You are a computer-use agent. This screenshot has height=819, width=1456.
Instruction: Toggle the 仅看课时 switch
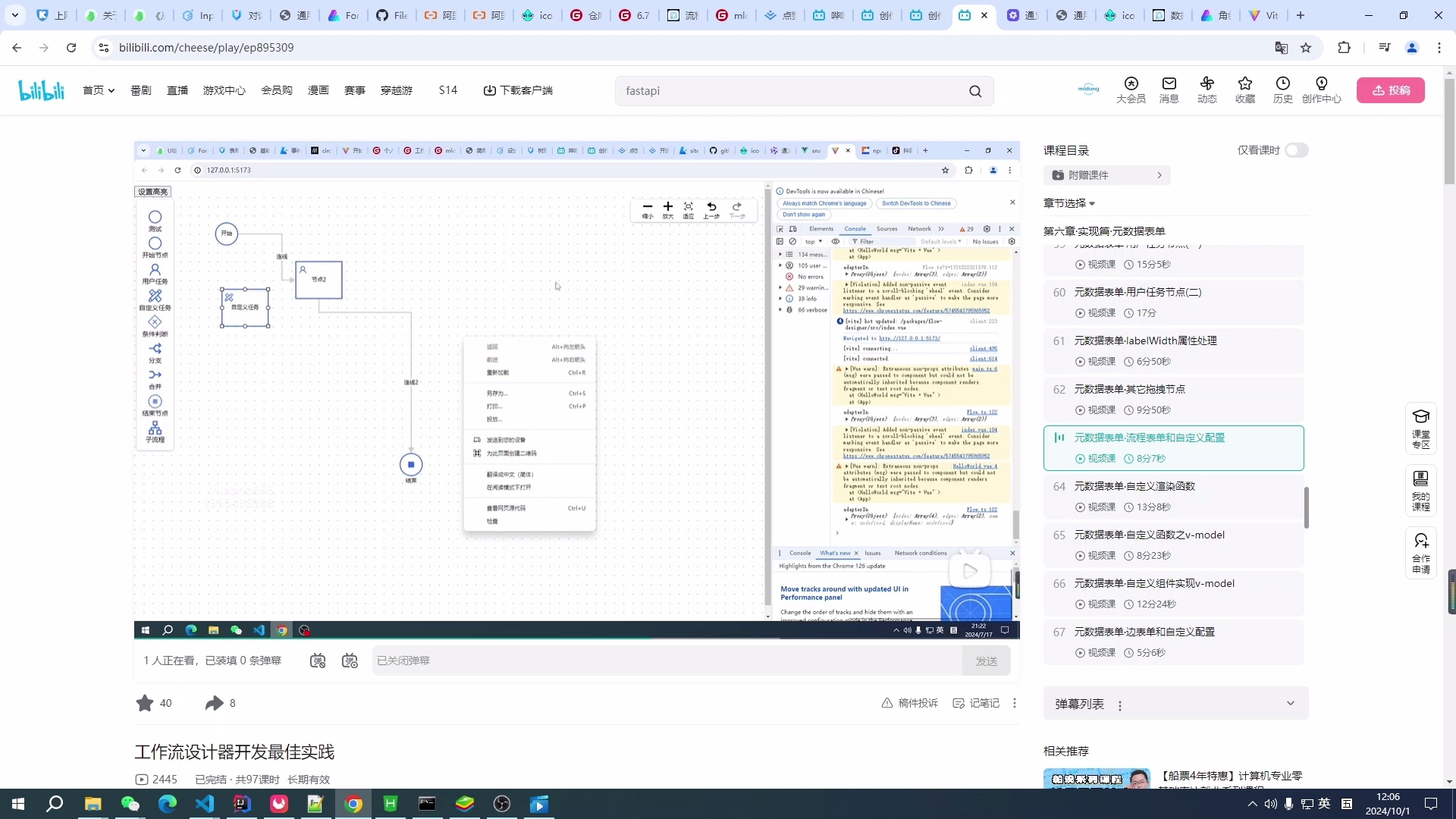point(1296,150)
